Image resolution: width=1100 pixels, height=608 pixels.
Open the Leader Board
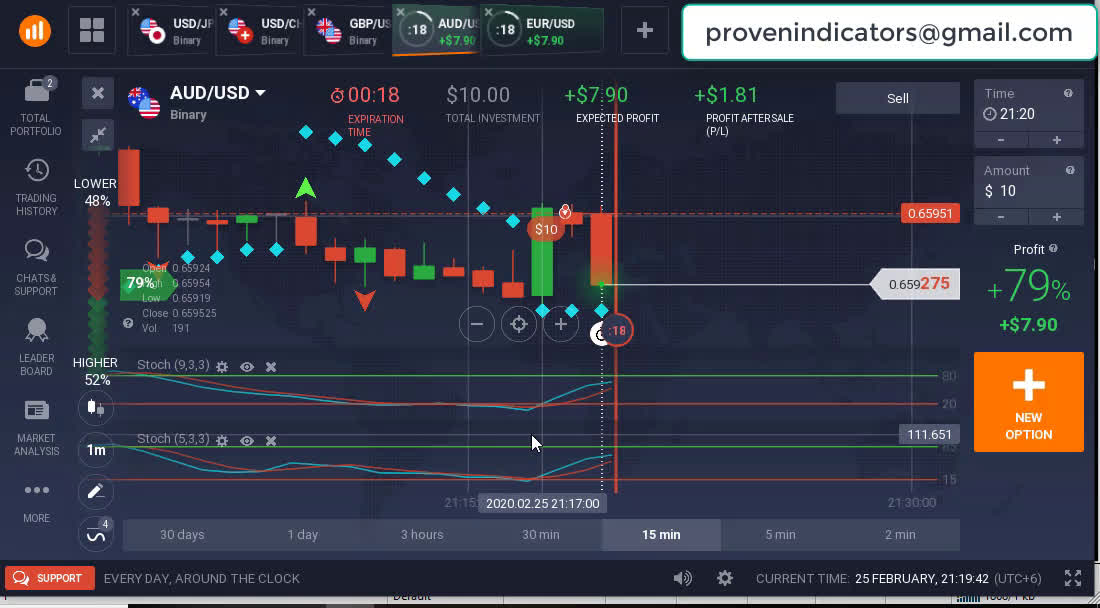click(36, 346)
